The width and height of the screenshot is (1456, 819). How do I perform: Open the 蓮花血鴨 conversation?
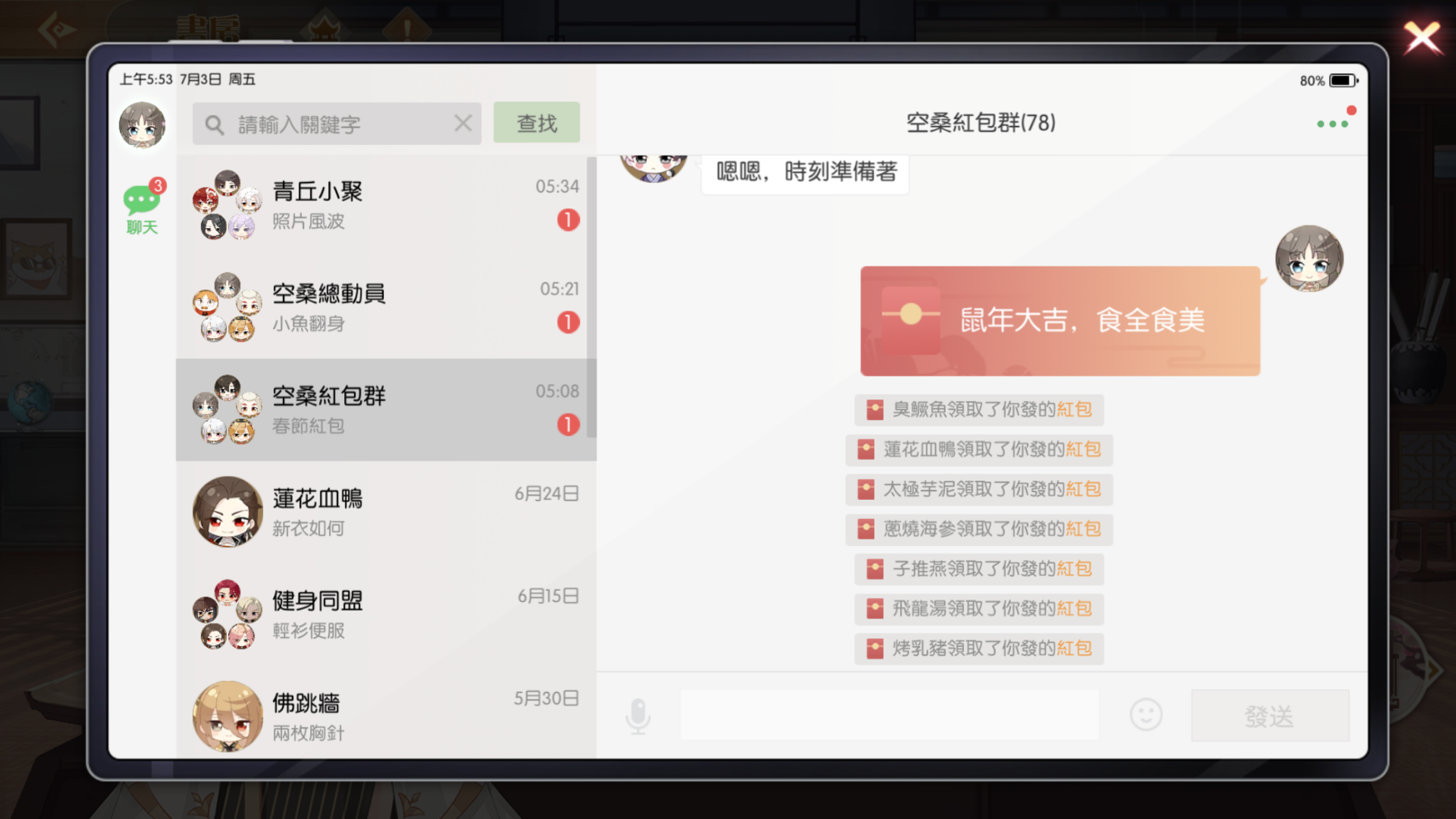click(x=385, y=512)
